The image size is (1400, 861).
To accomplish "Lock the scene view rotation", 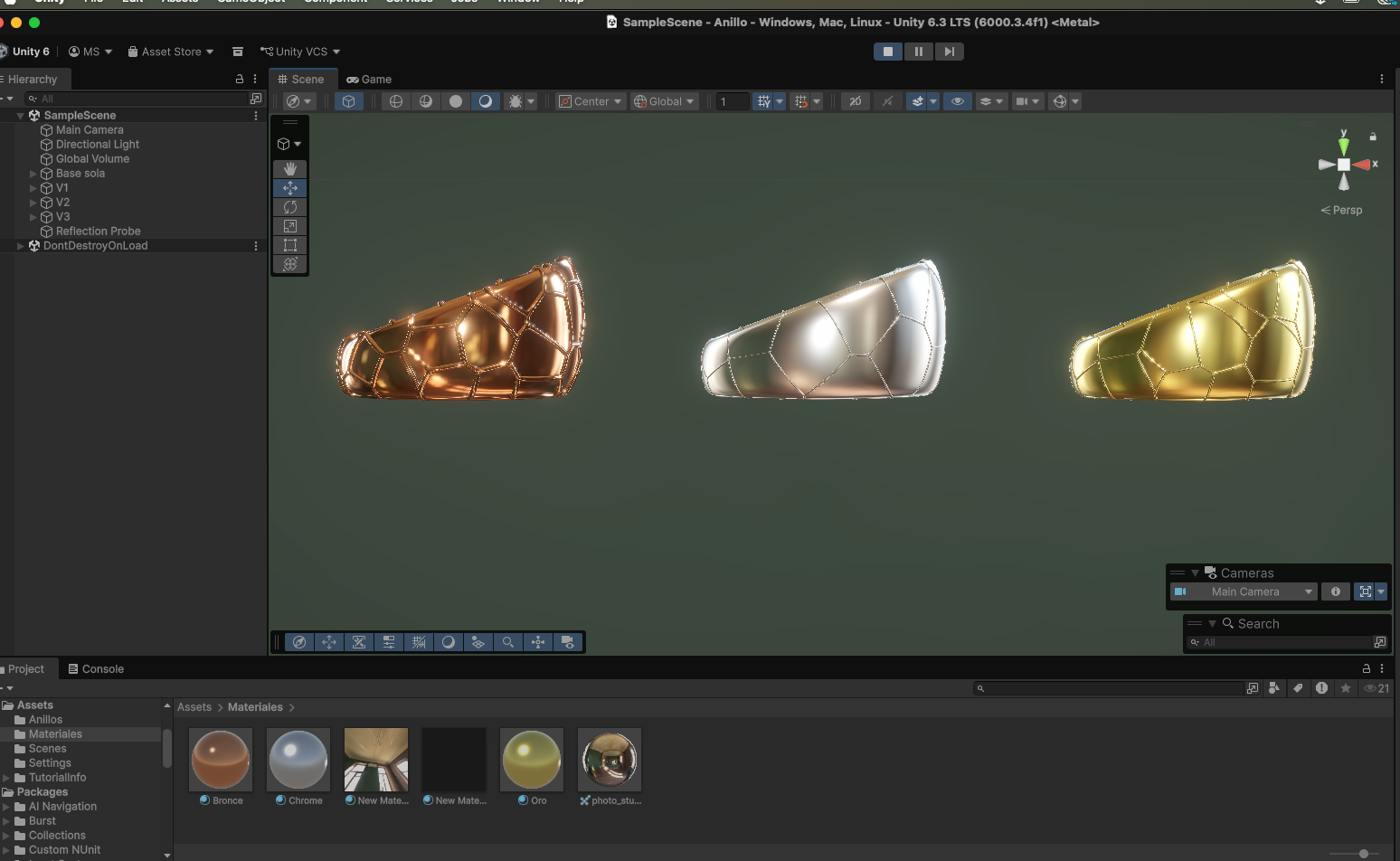I will click(1373, 137).
